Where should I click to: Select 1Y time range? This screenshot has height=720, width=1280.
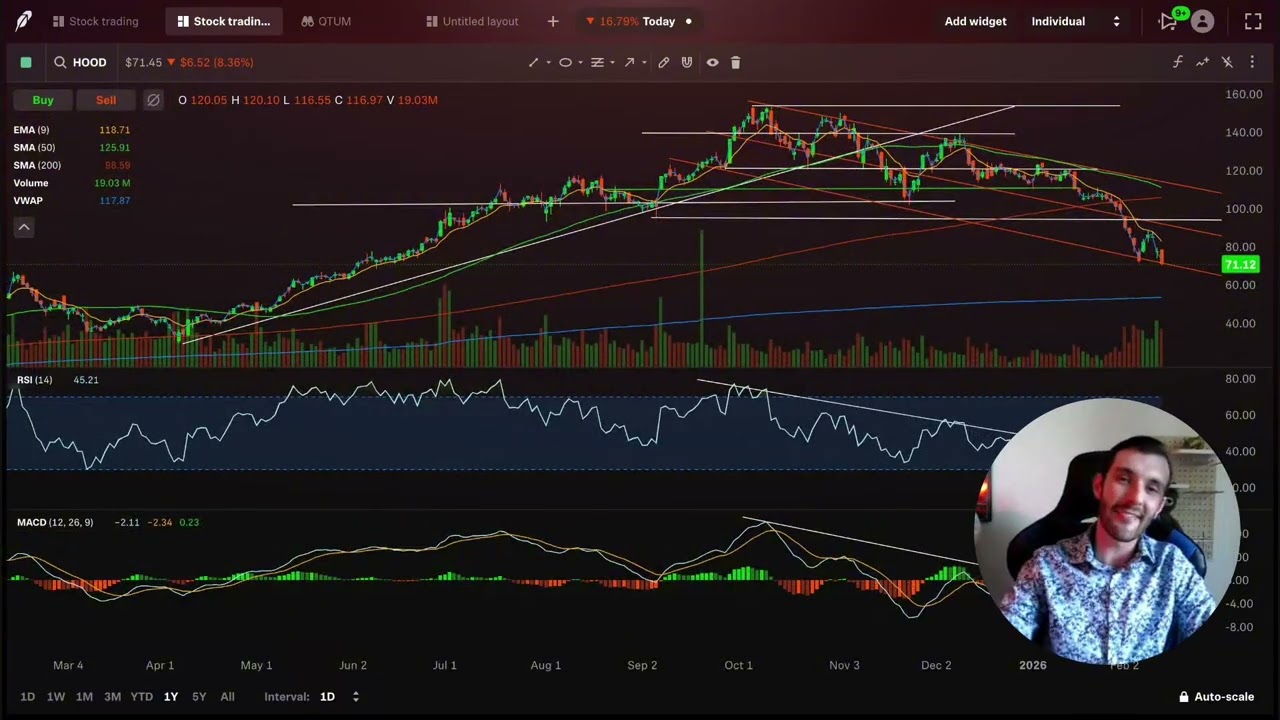point(171,696)
